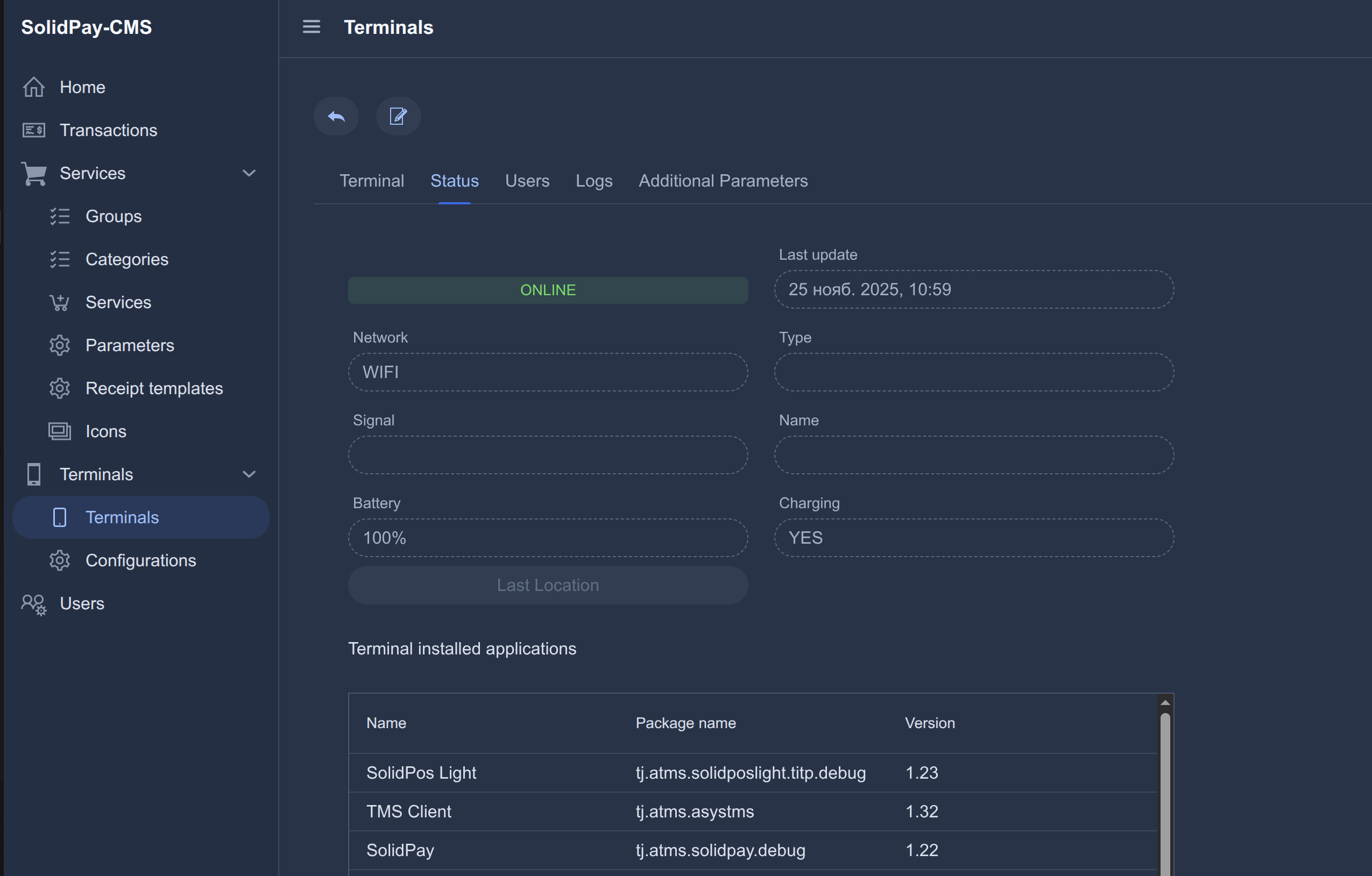The height and width of the screenshot is (876, 1372).
Task: Collapse the Terminals section chevron
Action: (x=249, y=474)
